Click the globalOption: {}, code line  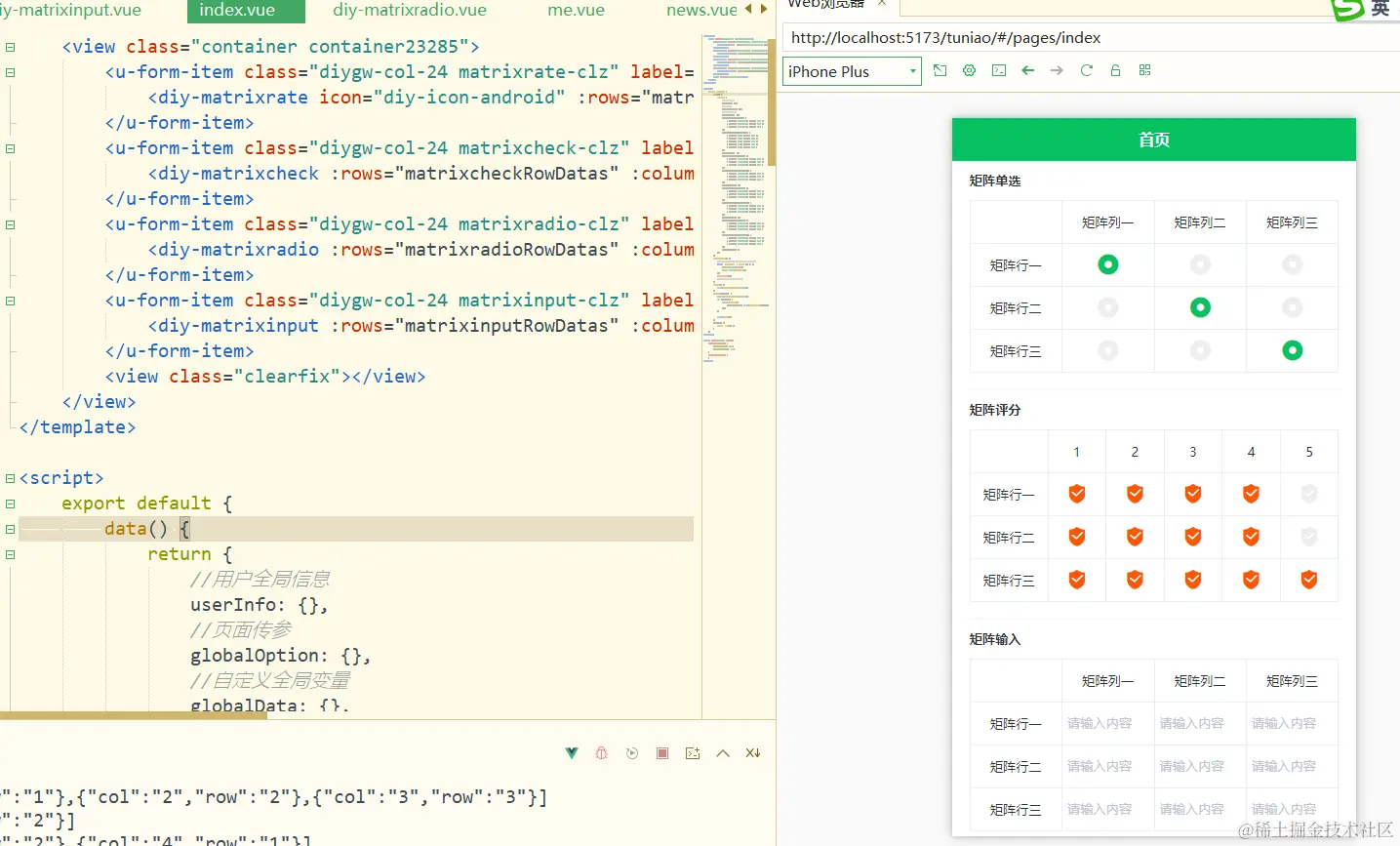(280, 656)
